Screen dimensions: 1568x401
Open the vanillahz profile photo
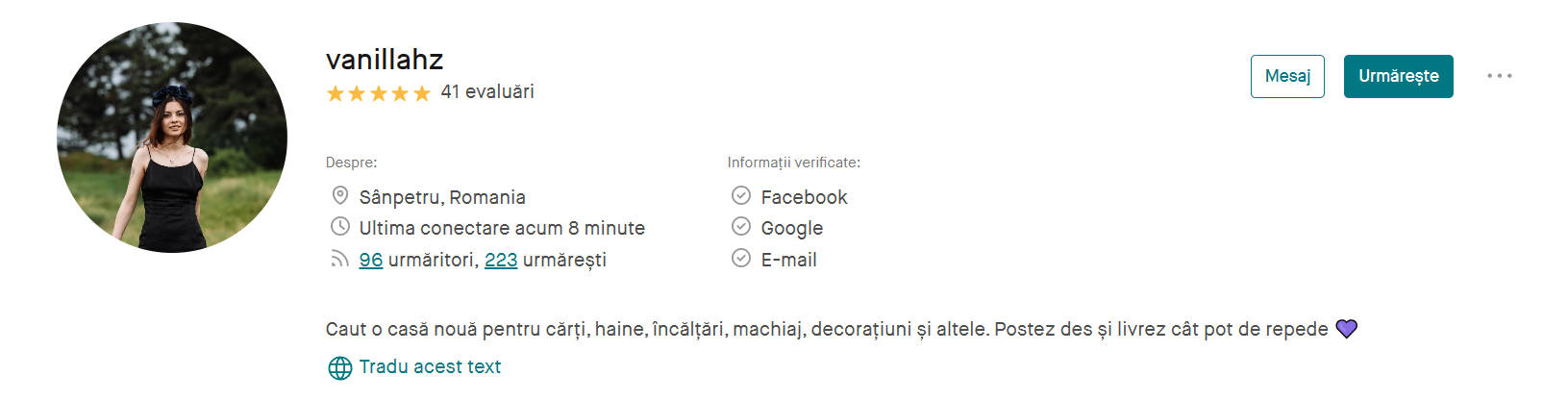(172, 138)
